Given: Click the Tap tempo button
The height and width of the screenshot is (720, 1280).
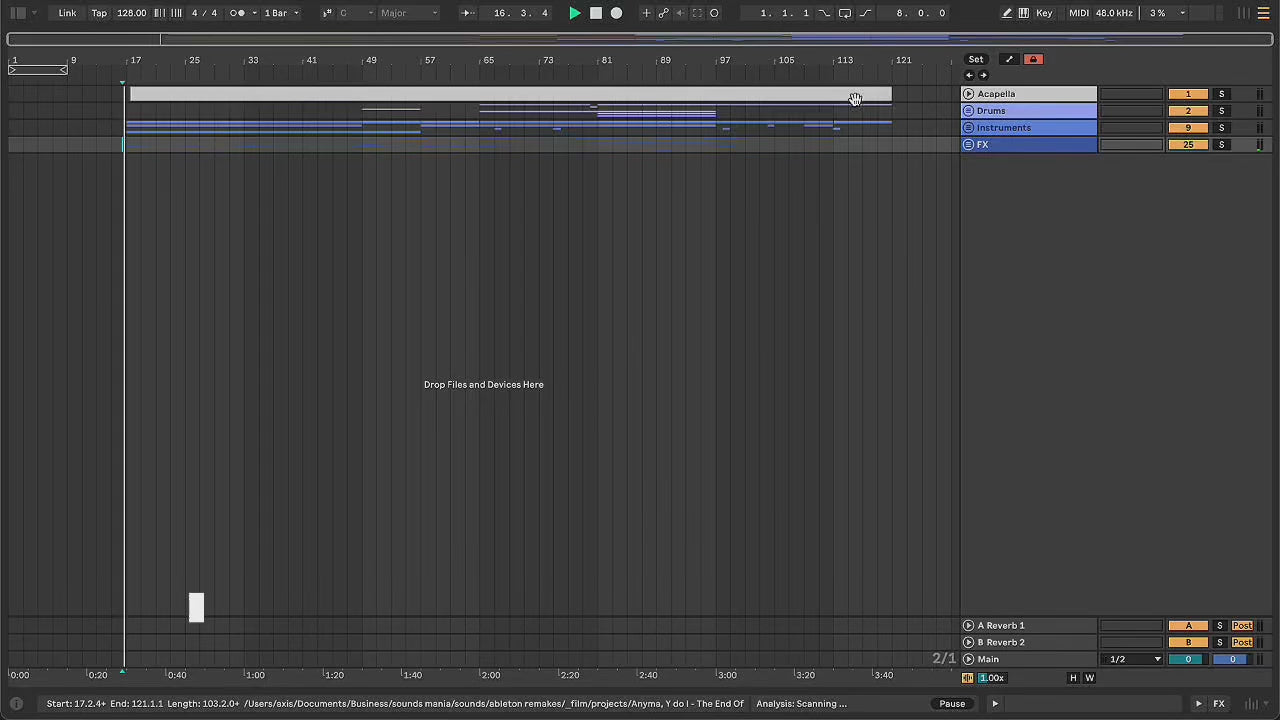Looking at the screenshot, I should tap(99, 13).
